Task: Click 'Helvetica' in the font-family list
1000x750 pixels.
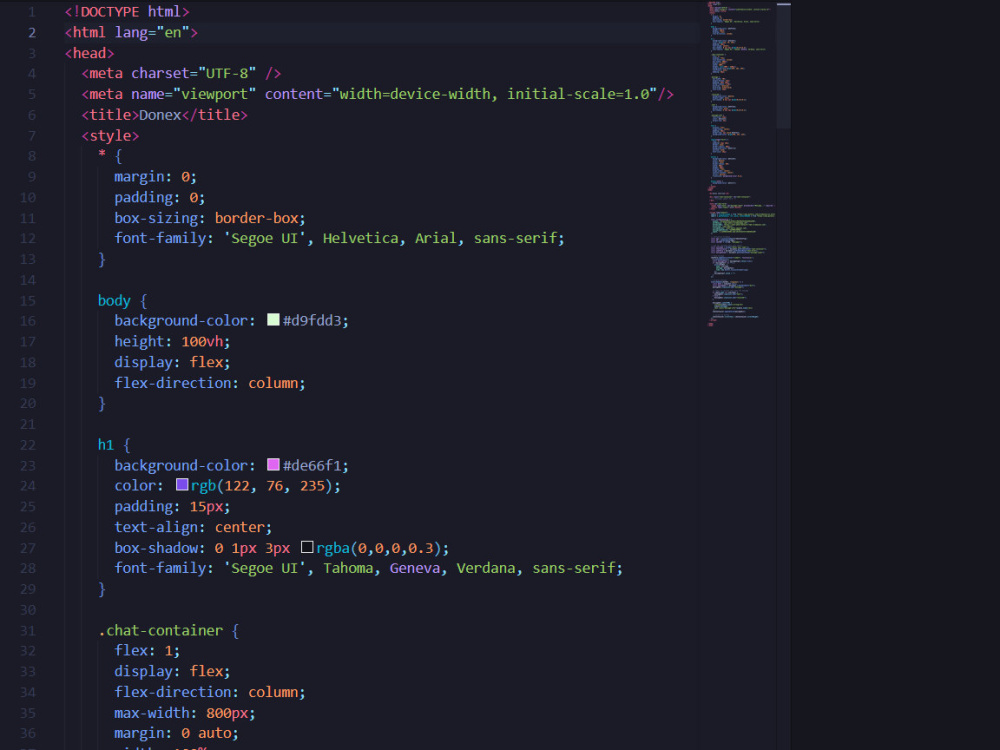Action: click(360, 238)
